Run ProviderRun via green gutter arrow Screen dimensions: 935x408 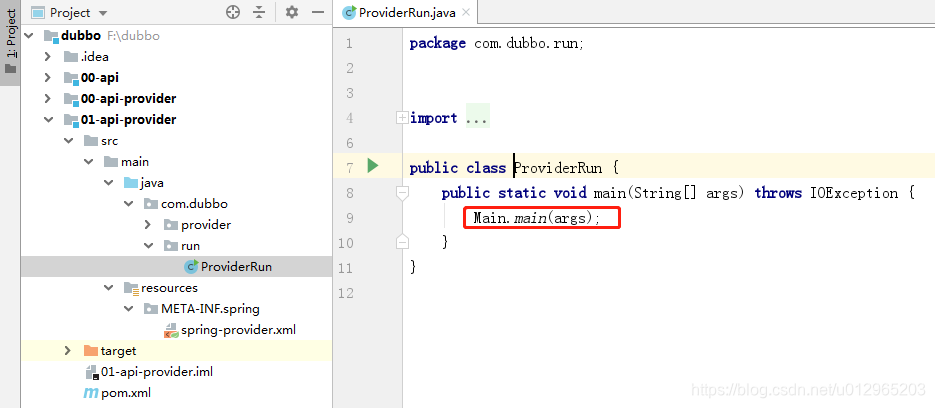373,165
